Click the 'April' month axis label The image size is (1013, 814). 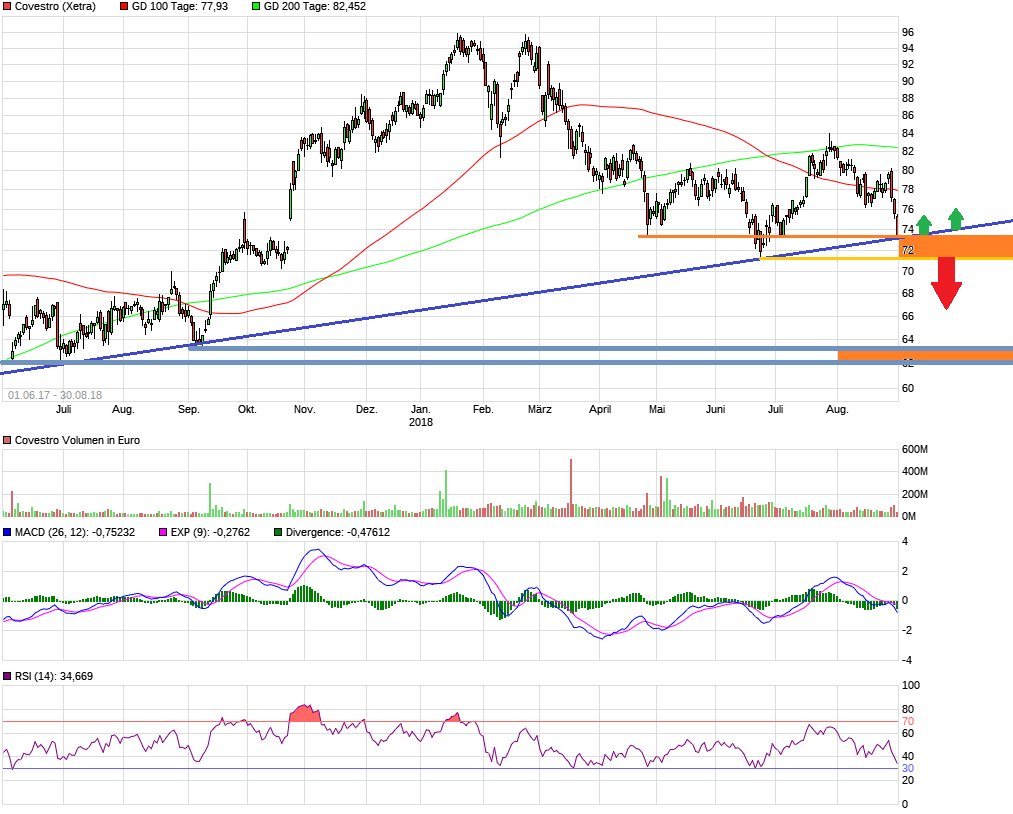[600, 410]
